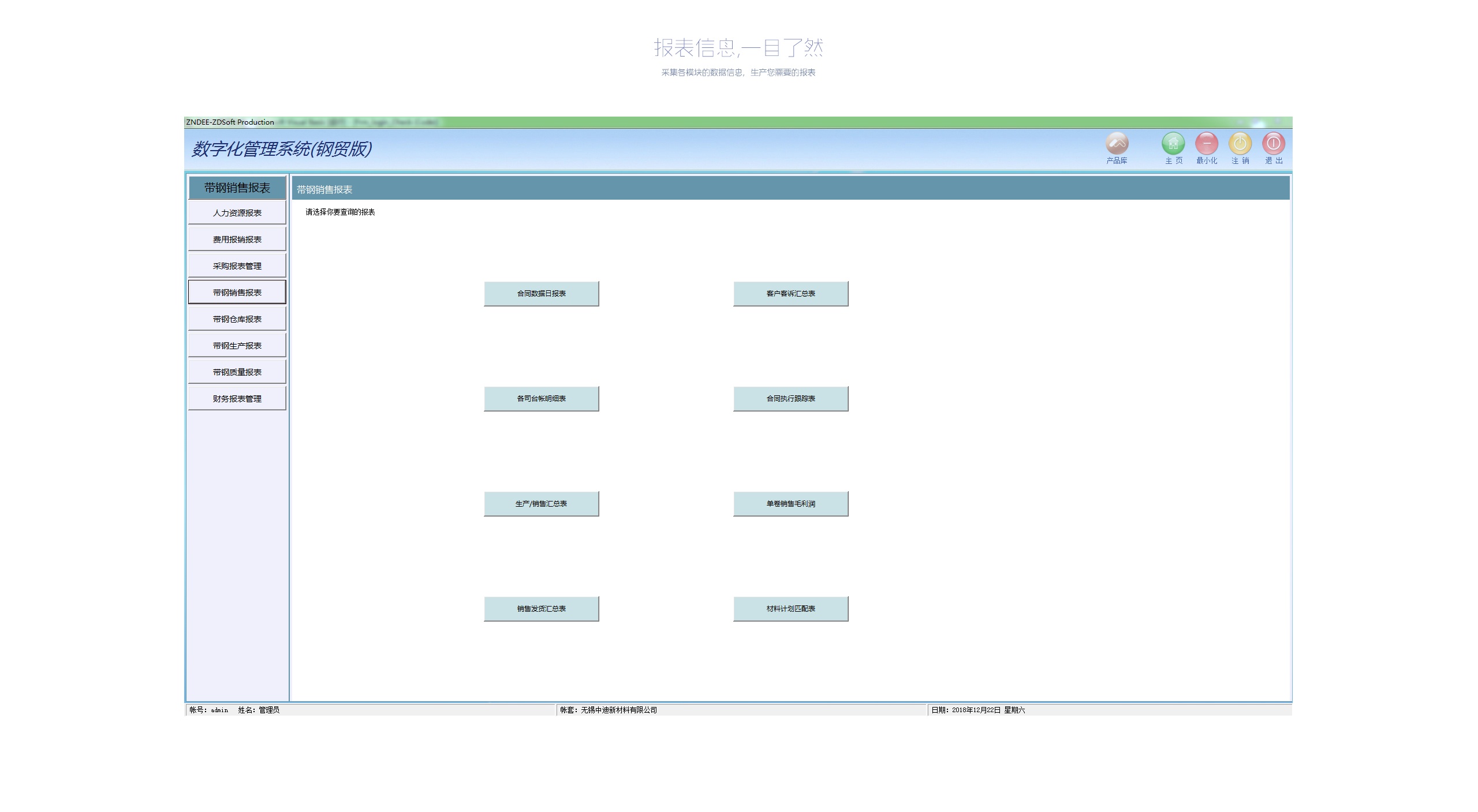This screenshot has height=812, width=1478.
Task: Click the 带钢销售报表 sidebar header
Action: pyautogui.click(x=237, y=188)
